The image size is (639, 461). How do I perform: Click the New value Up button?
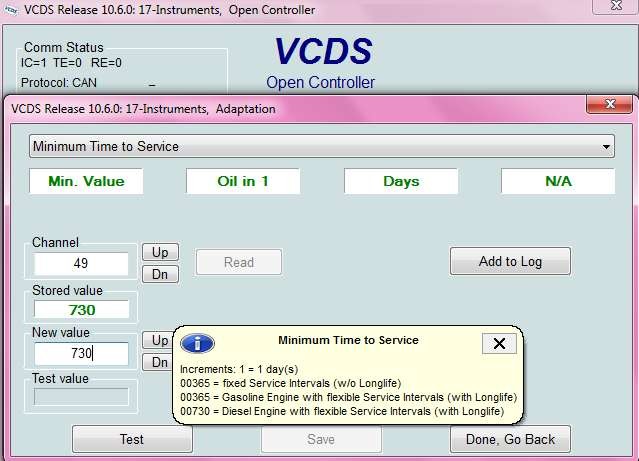coord(158,340)
